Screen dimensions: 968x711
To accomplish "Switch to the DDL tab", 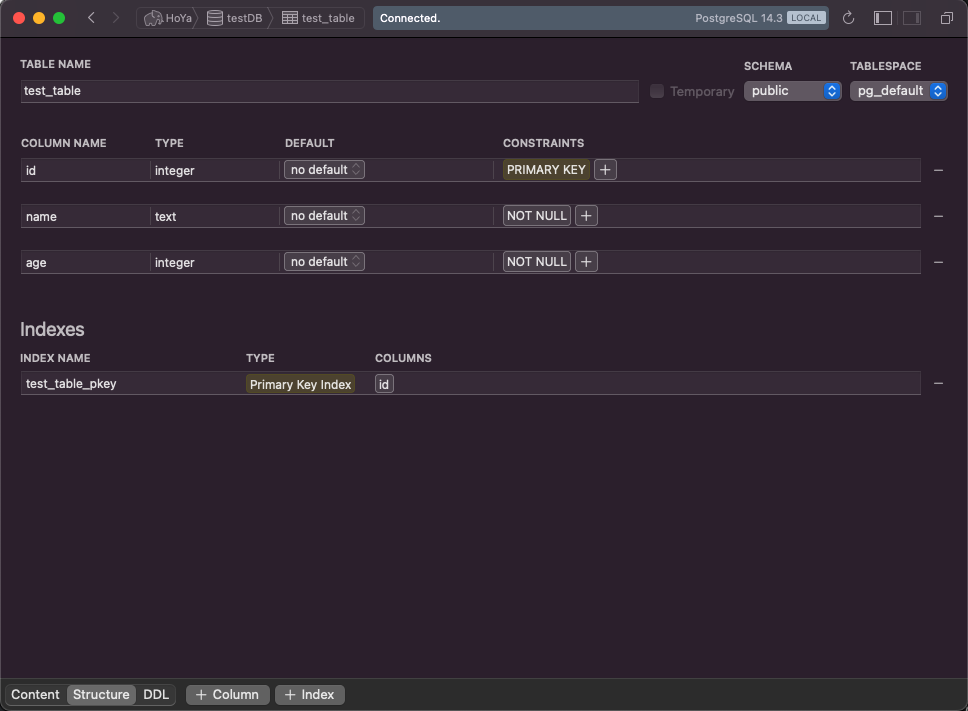I will 156,694.
